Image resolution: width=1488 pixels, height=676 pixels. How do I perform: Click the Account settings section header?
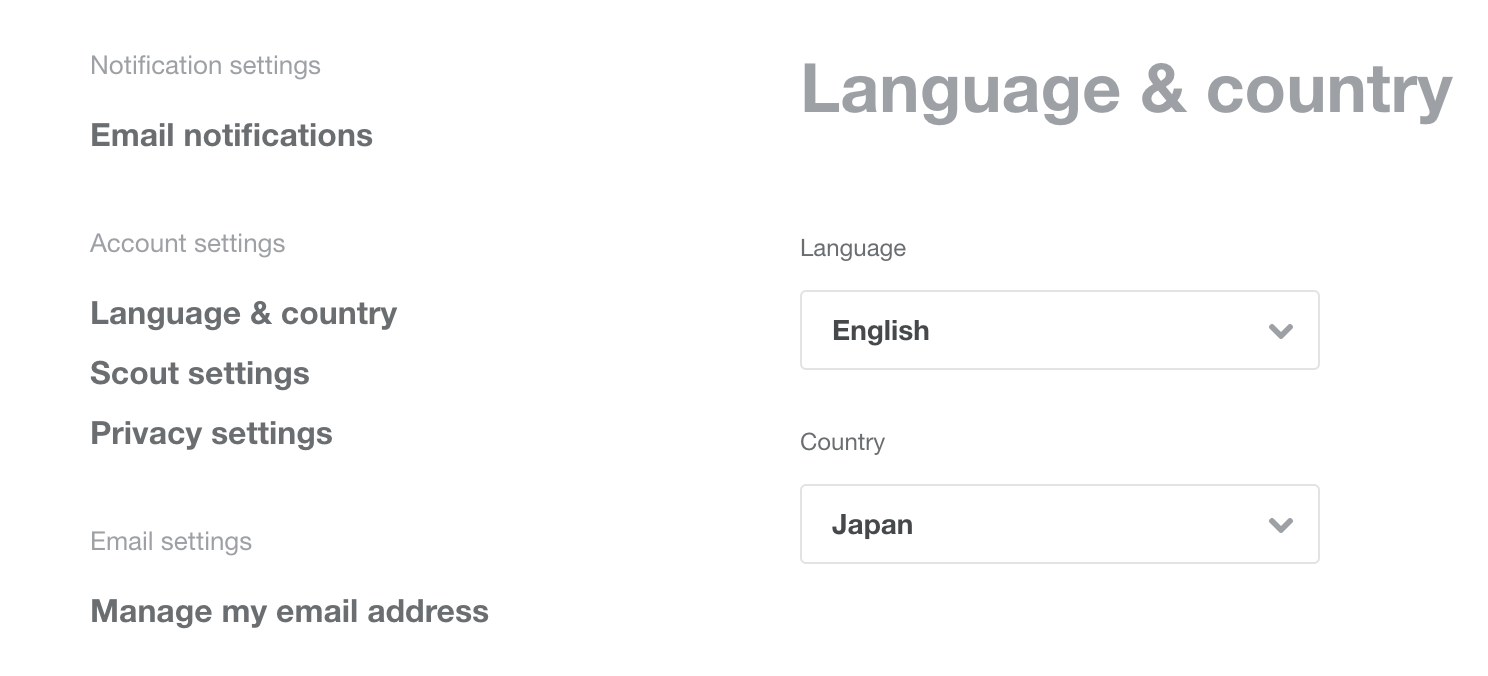coord(187,244)
